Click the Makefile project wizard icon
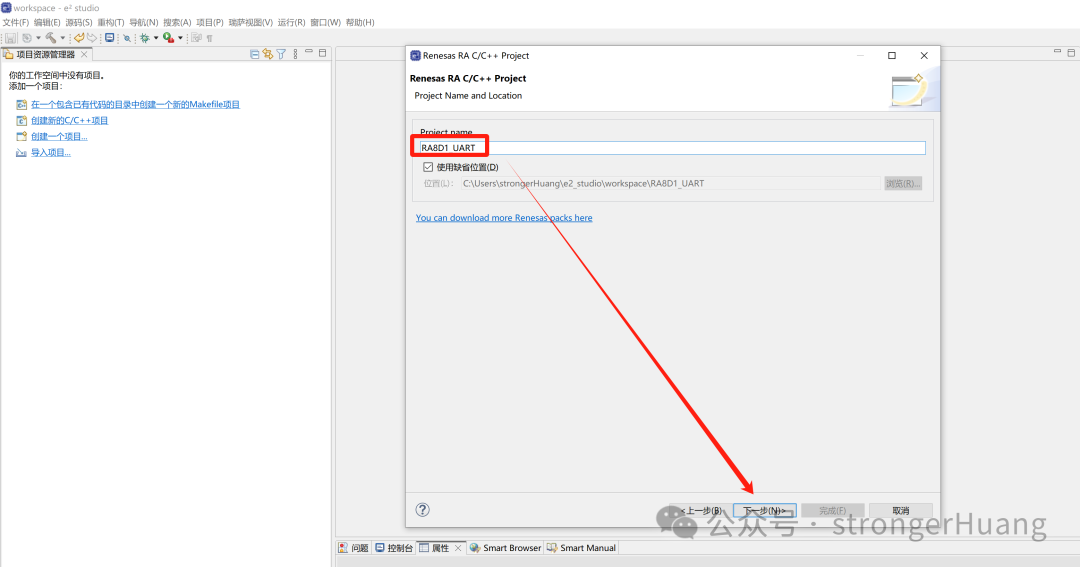 (x=21, y=105)
